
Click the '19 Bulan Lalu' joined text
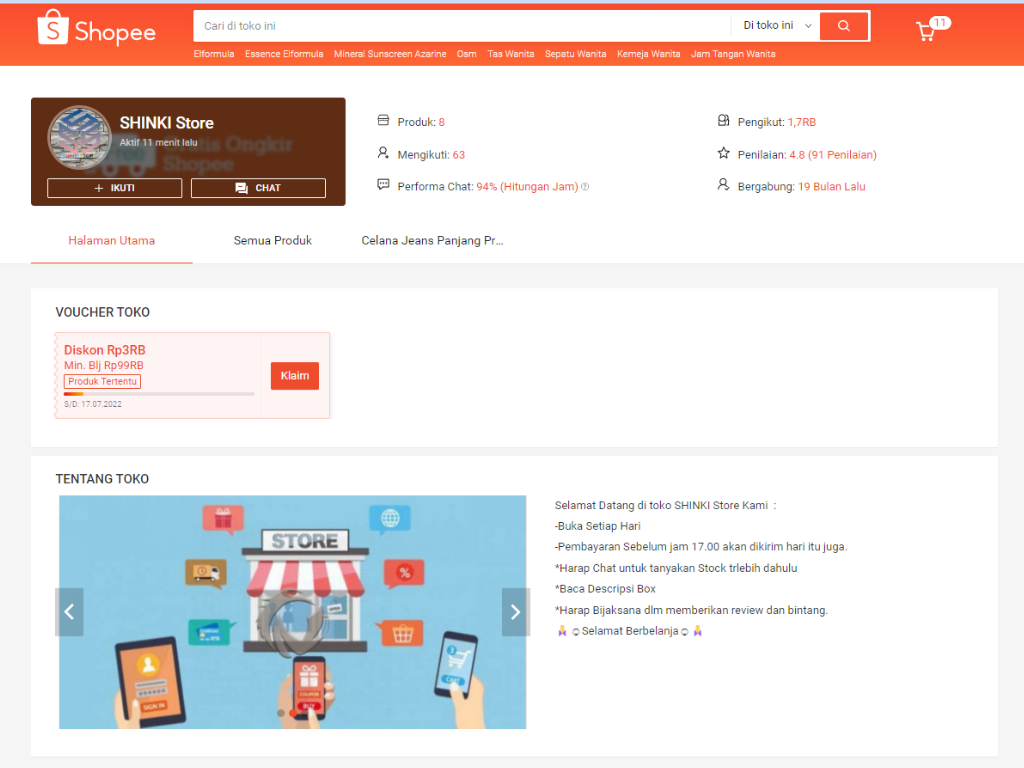tap(831, 187)
